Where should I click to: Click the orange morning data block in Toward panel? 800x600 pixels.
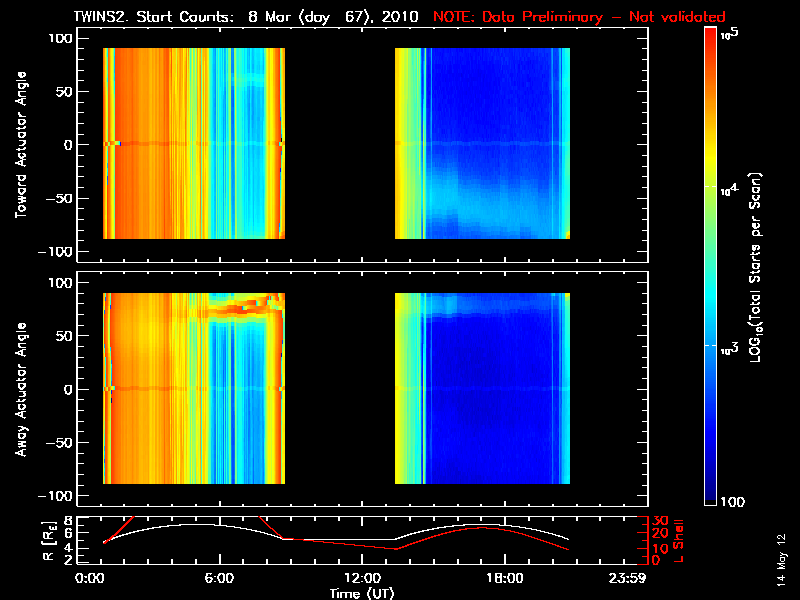[194, 143]
